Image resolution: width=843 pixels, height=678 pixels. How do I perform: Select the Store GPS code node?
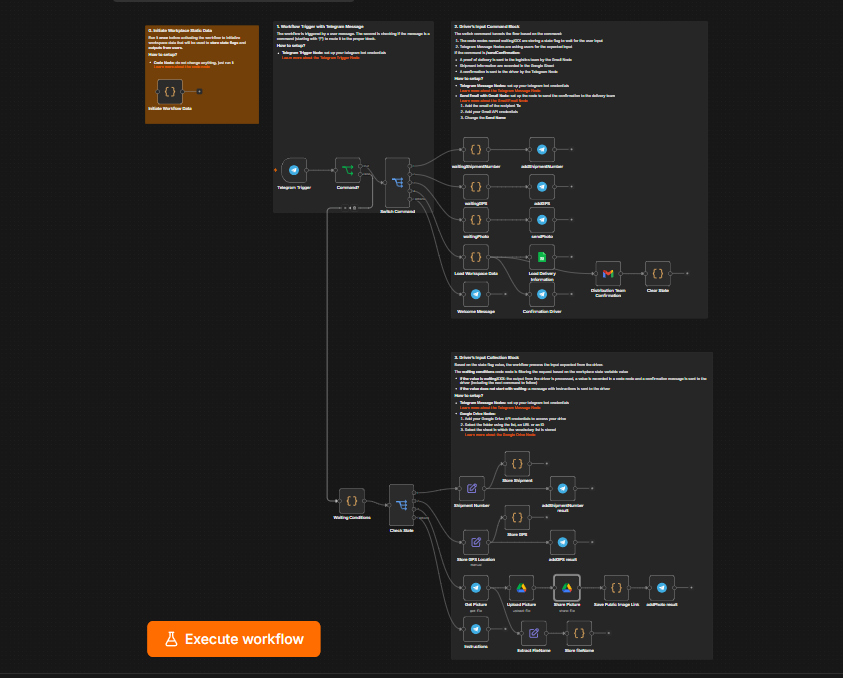517,518
